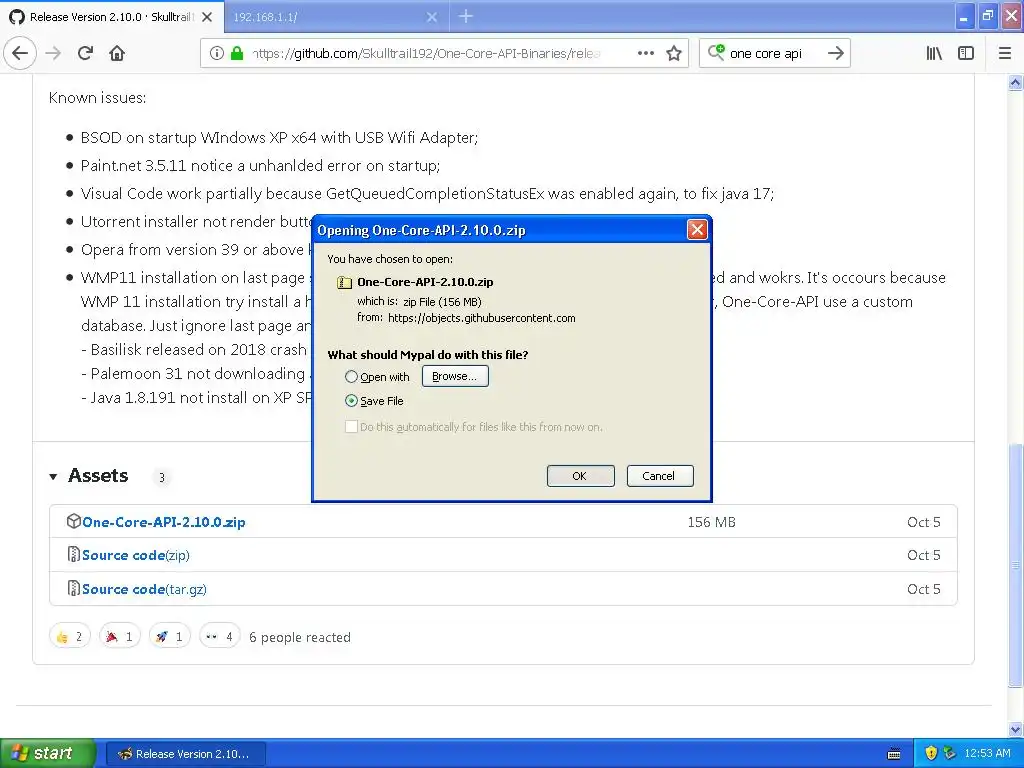Viewport: 1024px width, 768px height.
Task: Click the network connection tray icon
Action: [950, 753]
